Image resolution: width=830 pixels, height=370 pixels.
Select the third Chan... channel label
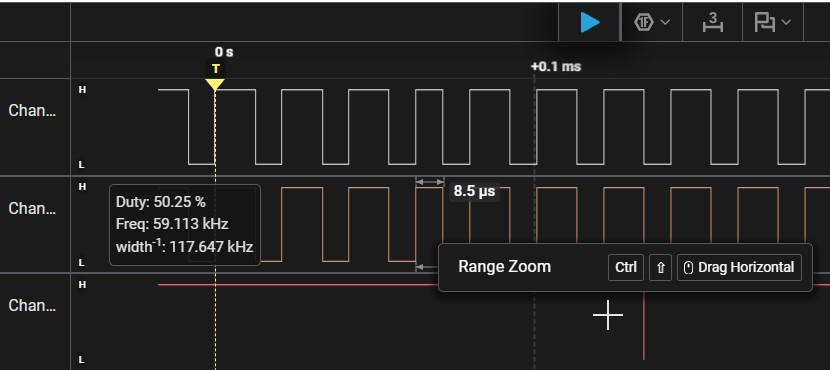pos(32,305)
